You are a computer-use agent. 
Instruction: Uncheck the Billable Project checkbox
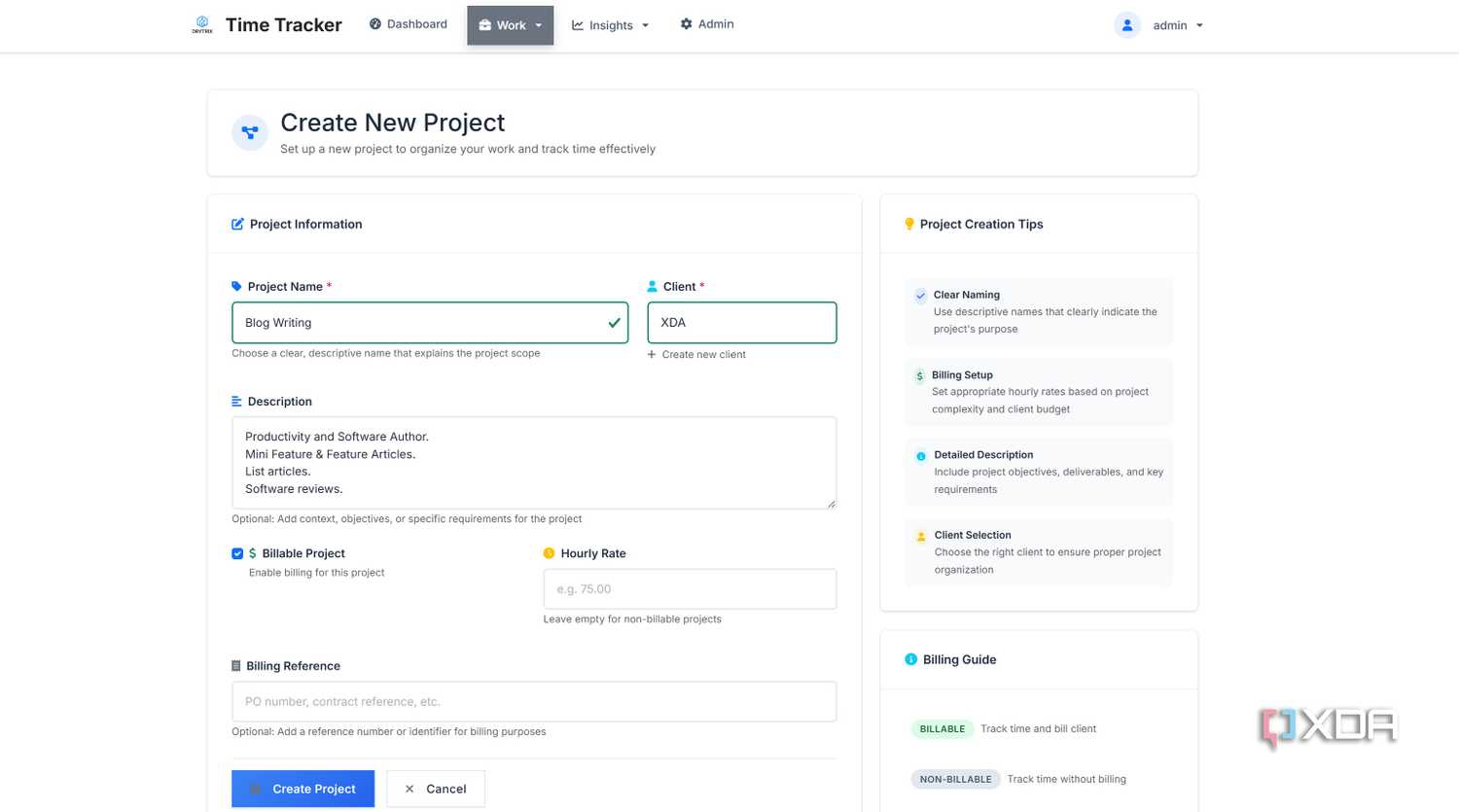click(237, 553)
